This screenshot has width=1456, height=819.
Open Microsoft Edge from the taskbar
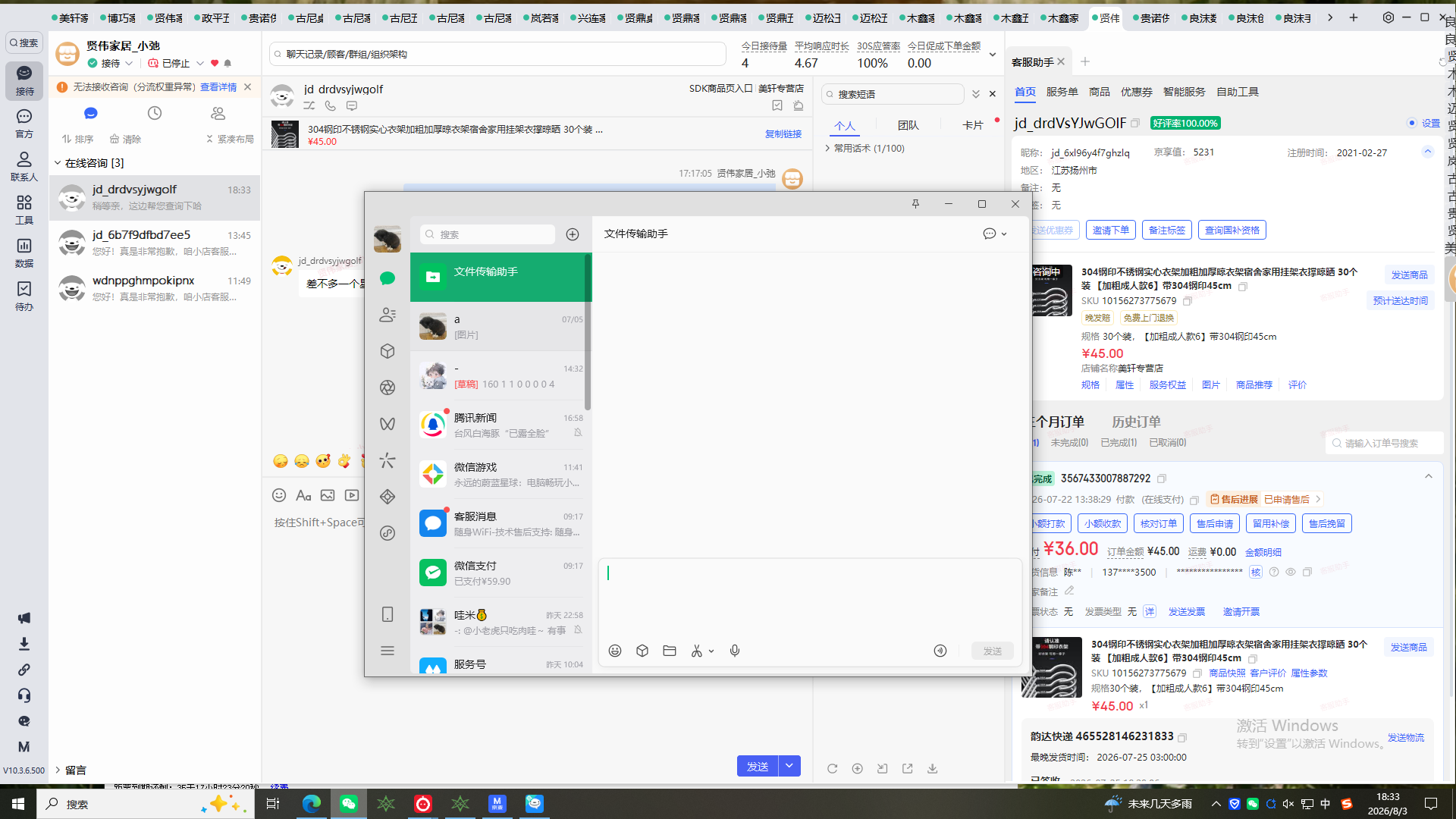click(x=312, y=804)
